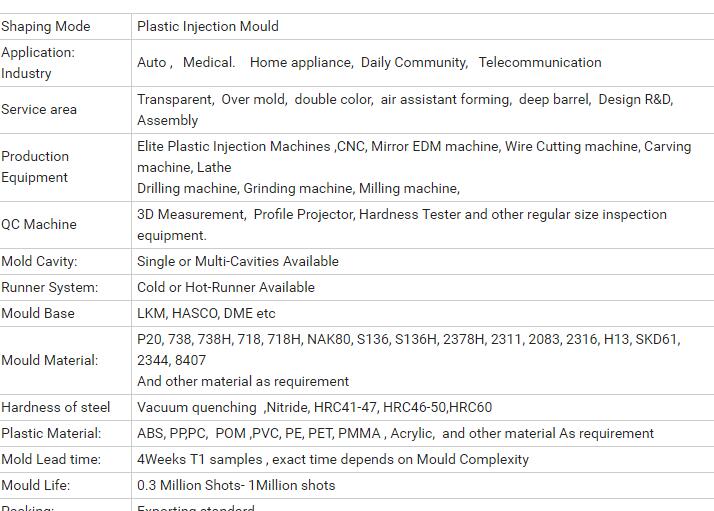This screenshot has height=511, width=714.
Task: Click the Runner System label
Action: point(50,287)
